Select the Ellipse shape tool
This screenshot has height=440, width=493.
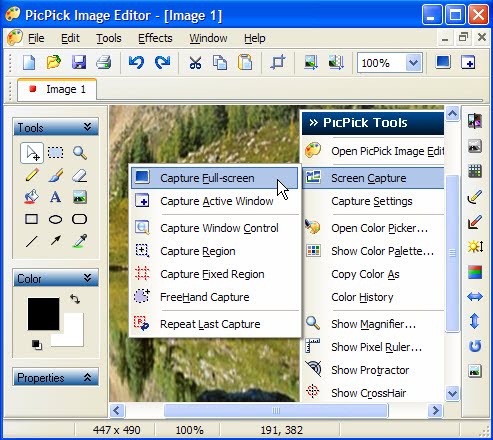point(55,219)
